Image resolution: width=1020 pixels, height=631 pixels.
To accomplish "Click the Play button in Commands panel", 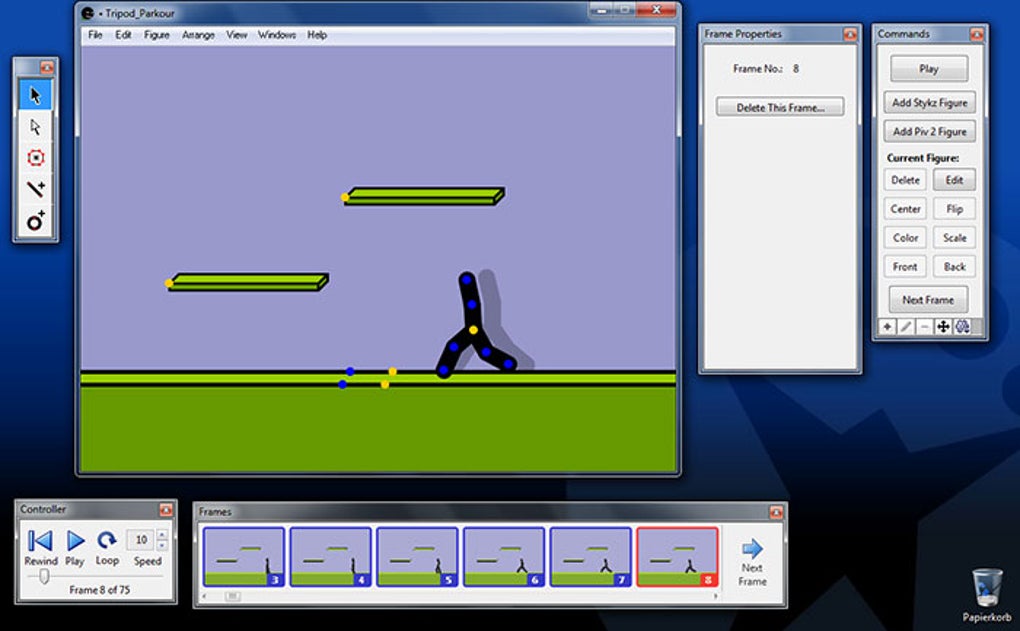I will (928, 68).
